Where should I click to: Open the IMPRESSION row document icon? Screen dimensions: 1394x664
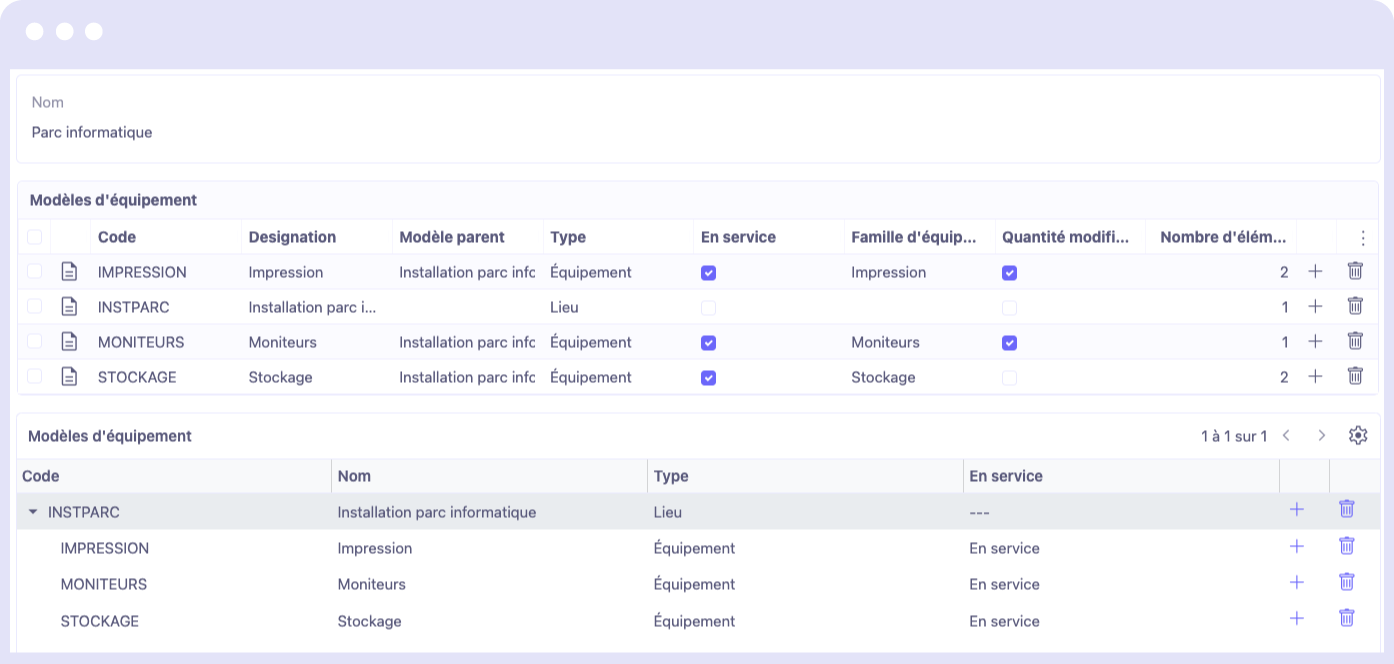tap(69, 272)
